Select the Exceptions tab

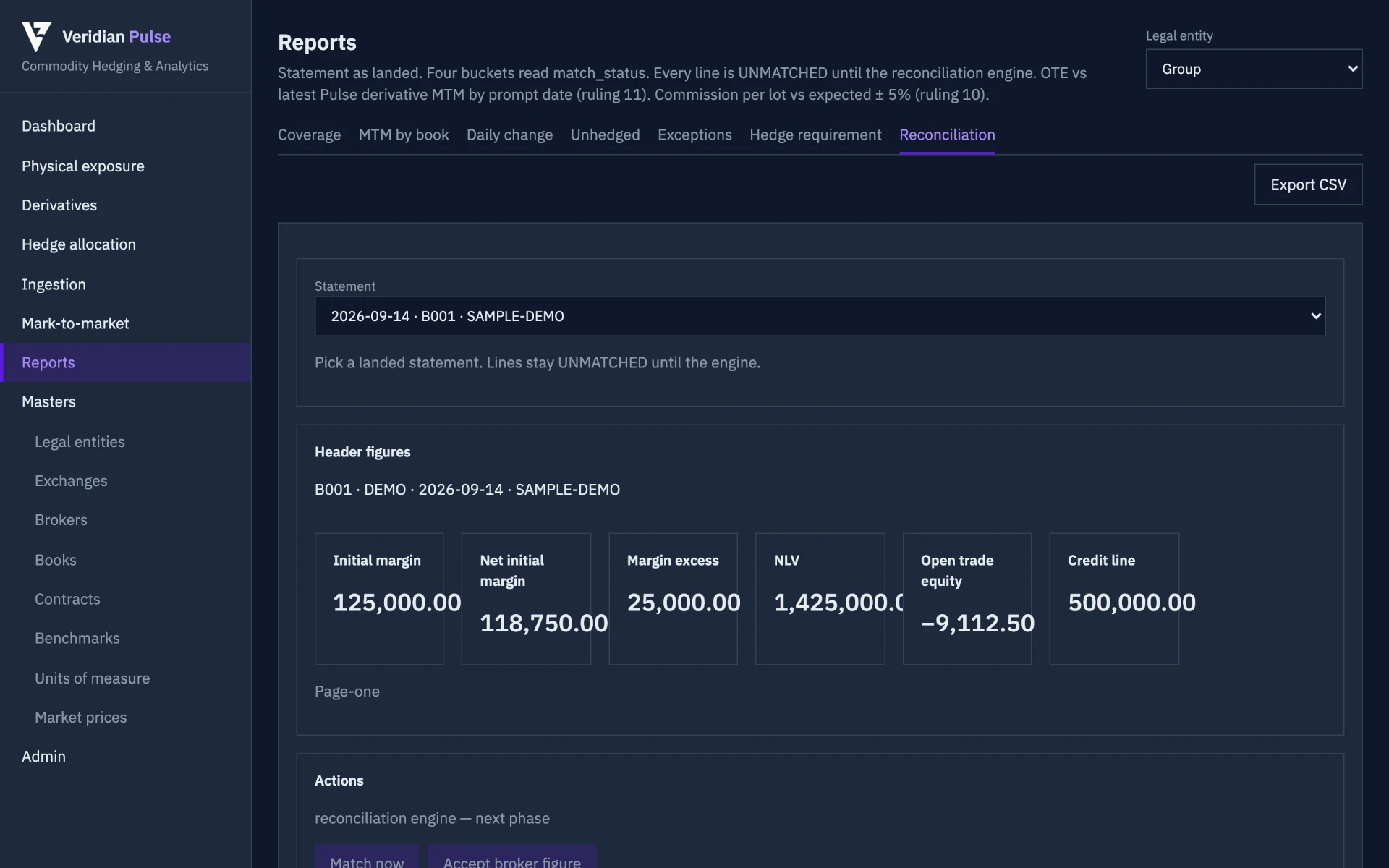(x=694, y=135)
